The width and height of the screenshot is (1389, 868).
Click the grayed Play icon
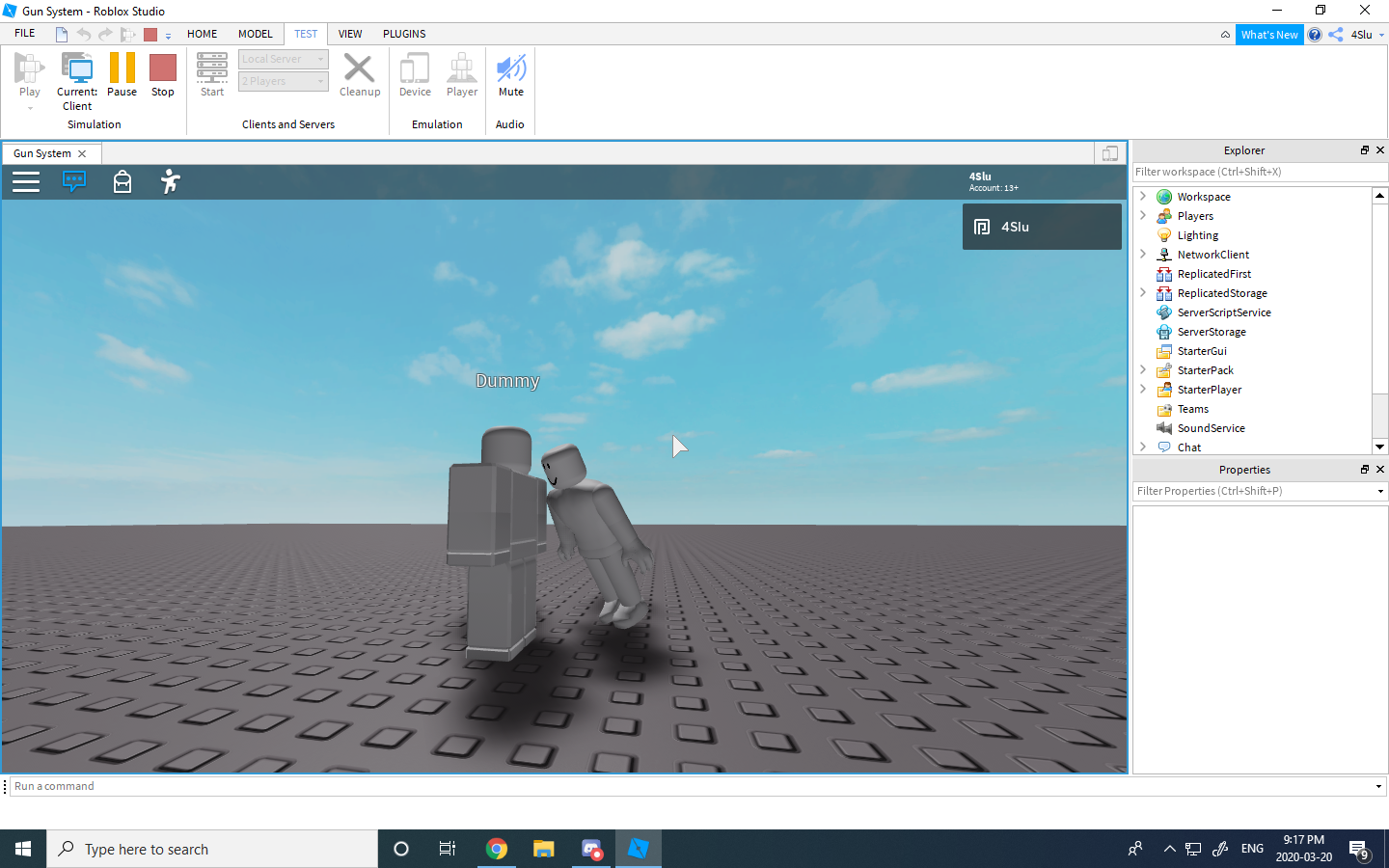point(29,69)
